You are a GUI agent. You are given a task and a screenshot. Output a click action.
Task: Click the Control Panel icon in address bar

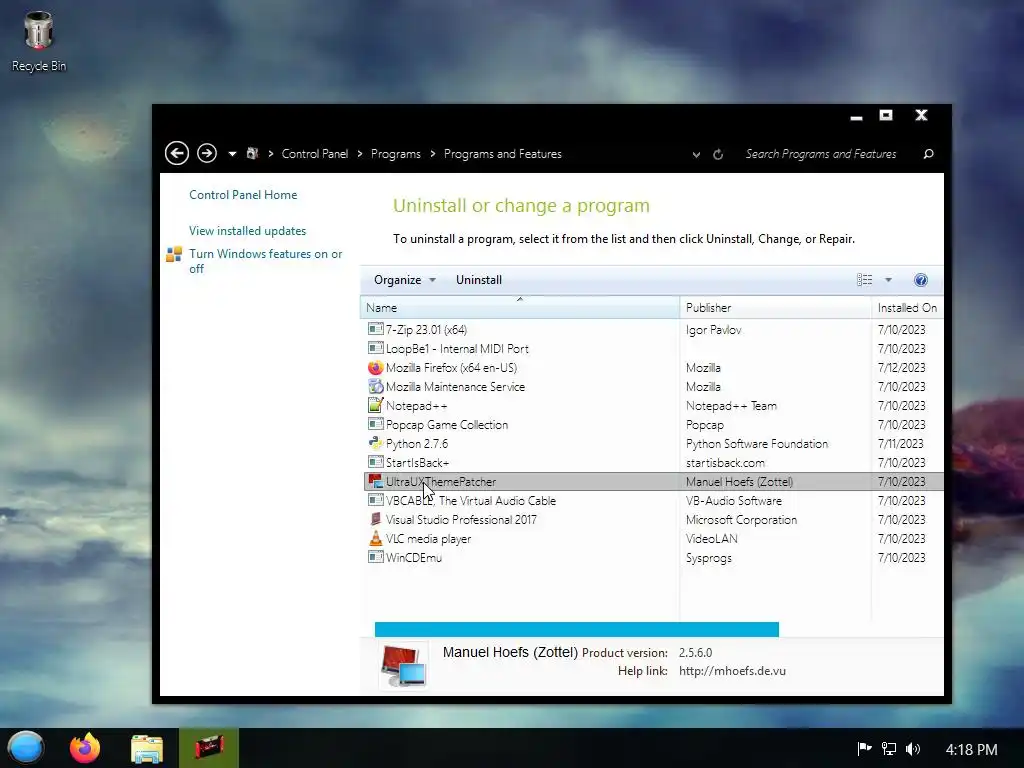(252, 153)
